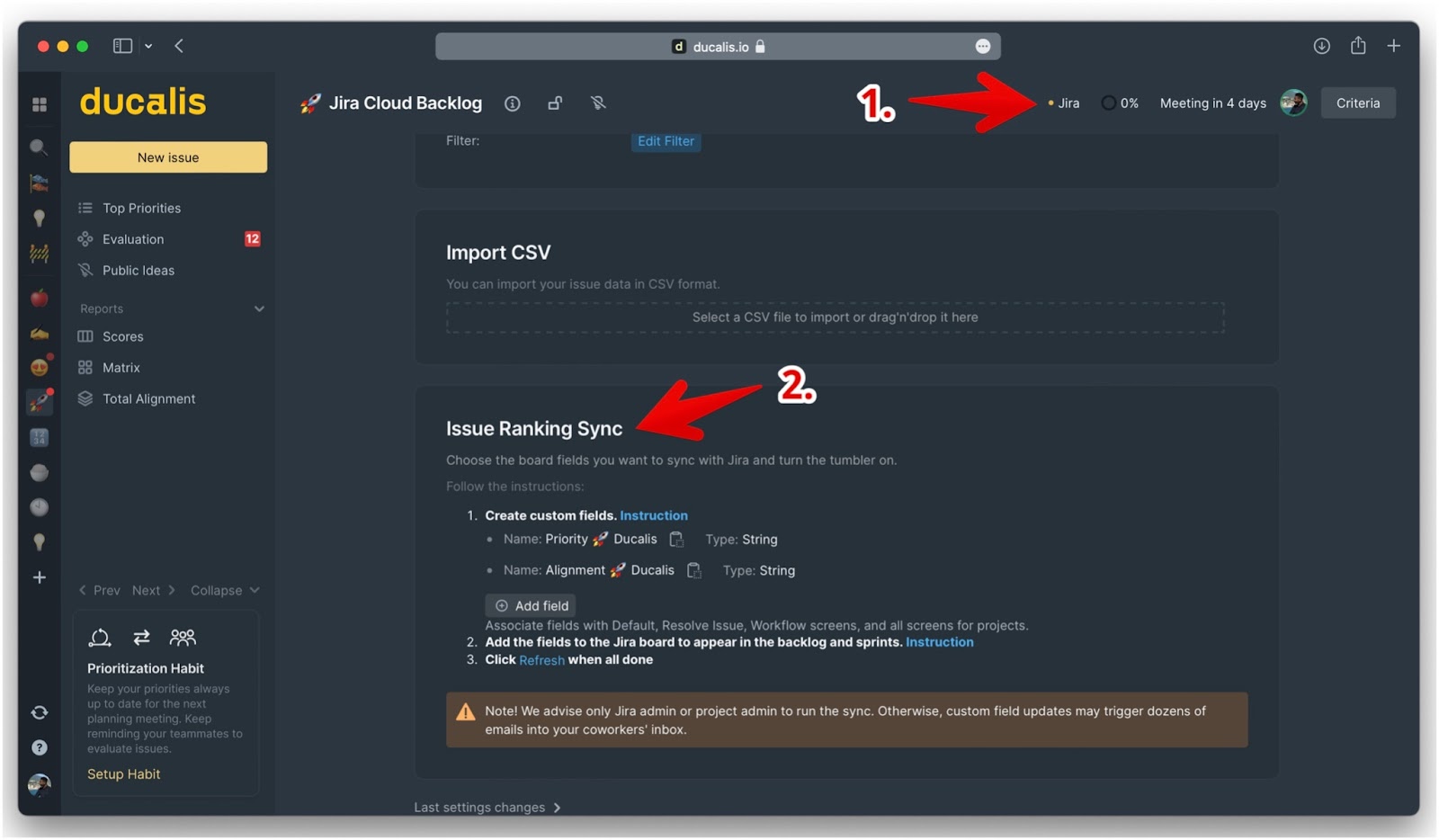Open the clock board icon
1439x840 pixels.
click(x=39, y=507)
